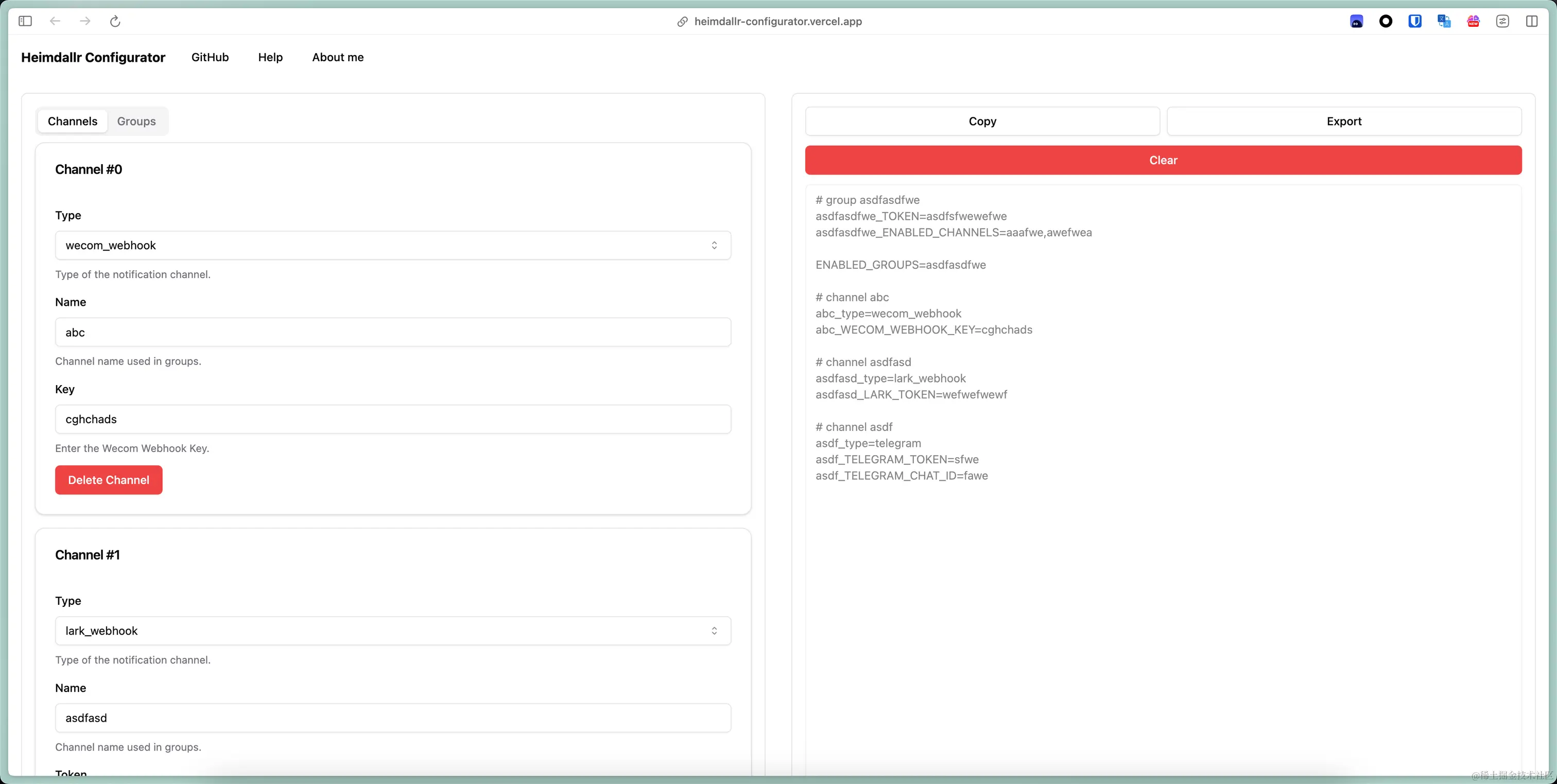Reload the page
This screenshot has height=784, width=1557.
click(115, 21)
